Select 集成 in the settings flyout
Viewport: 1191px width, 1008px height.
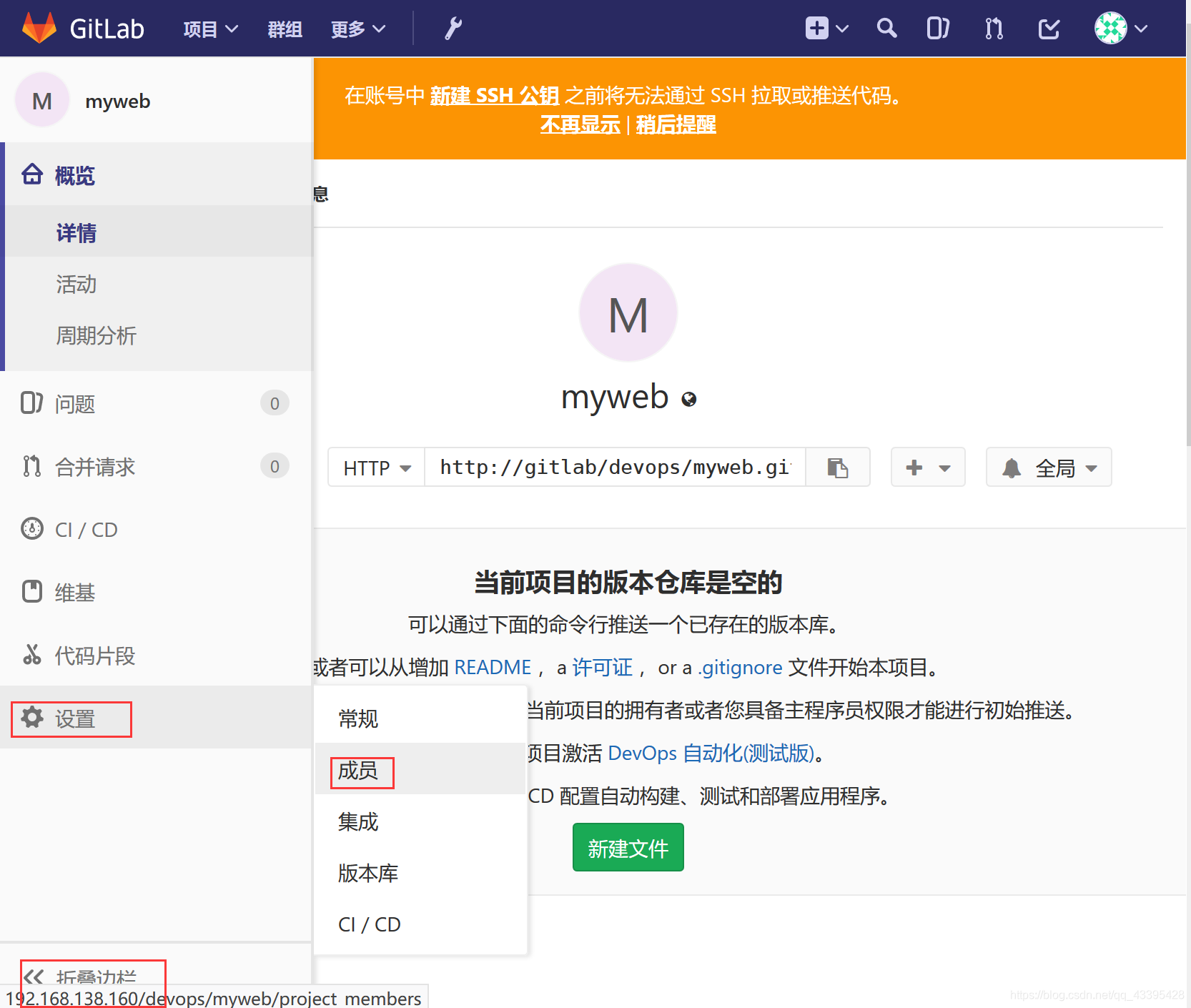[420, 821]
